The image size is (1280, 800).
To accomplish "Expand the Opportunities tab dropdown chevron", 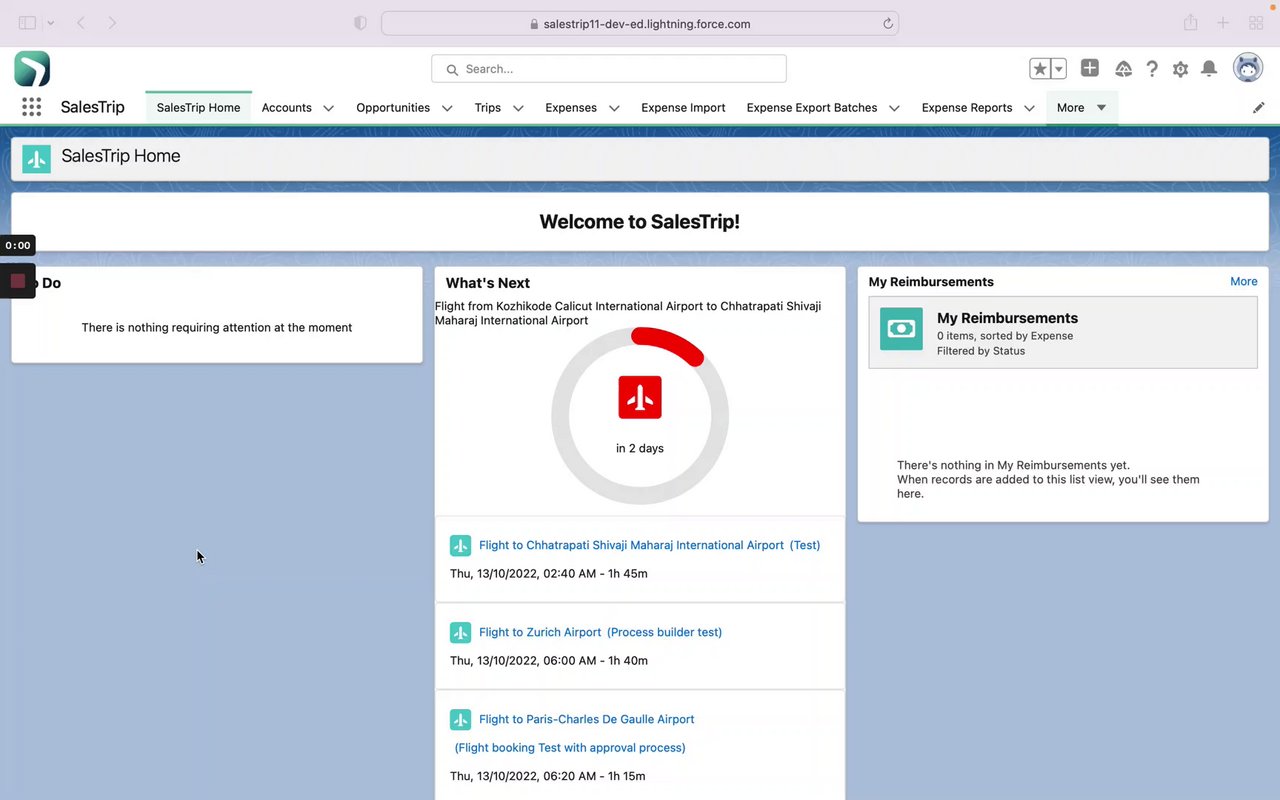I will [447, 108].
